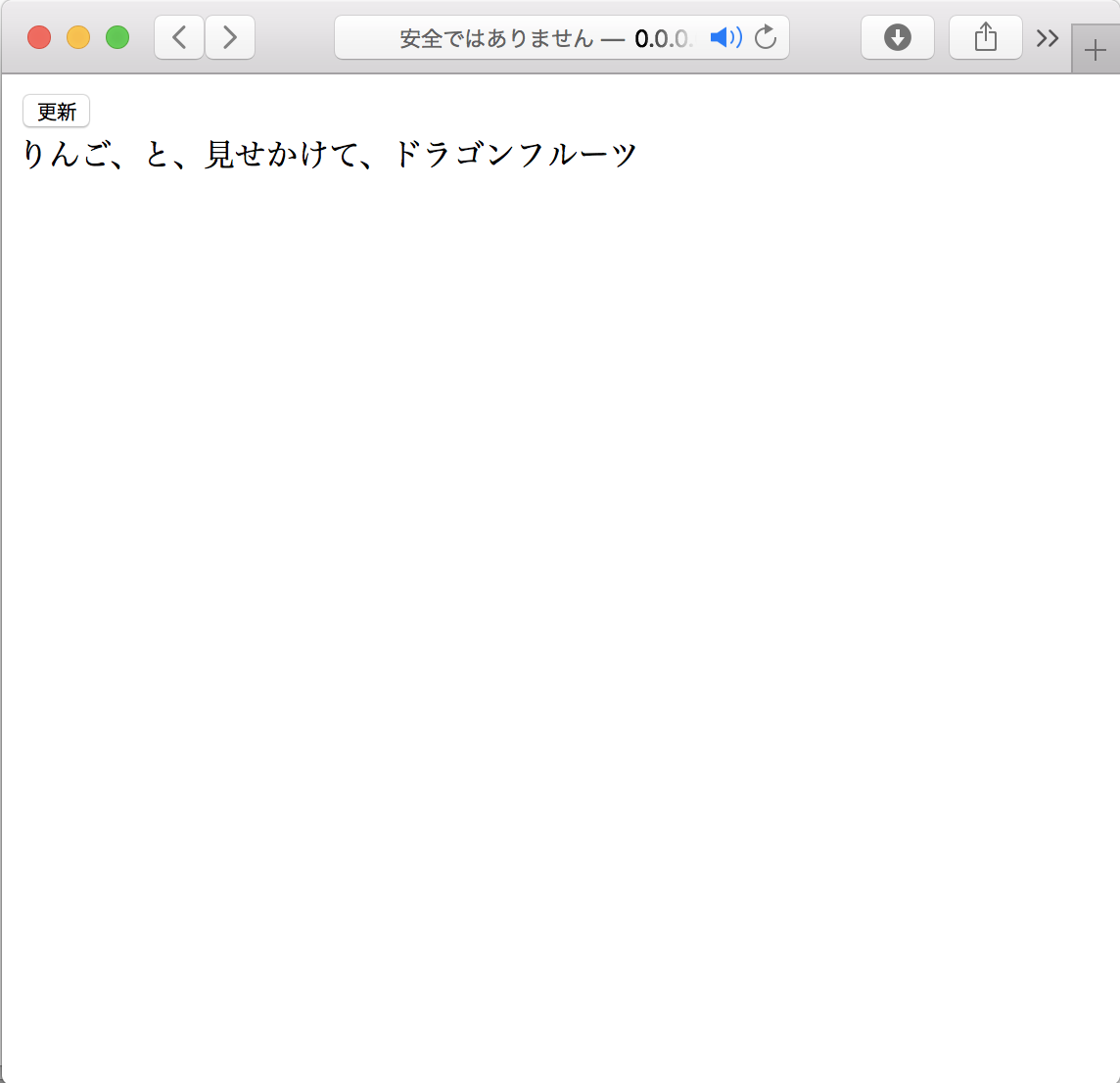Click the back arrow while on this page
1120x1083 pixels.
coord(178,37)
